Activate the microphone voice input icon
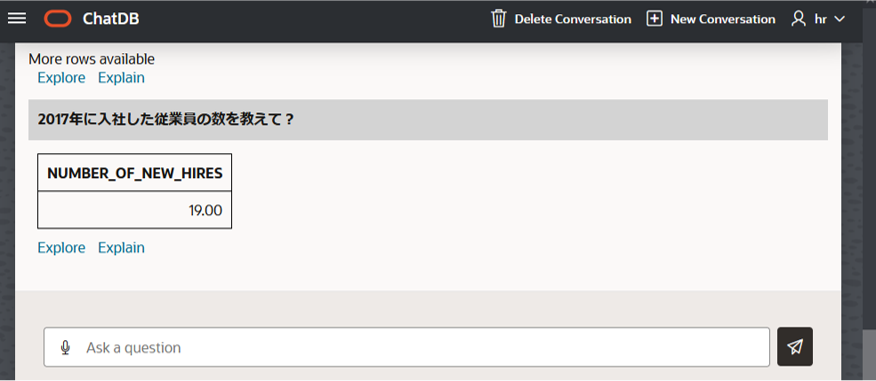876x381 pixels. pyautogui.click(x=65, y=347)
